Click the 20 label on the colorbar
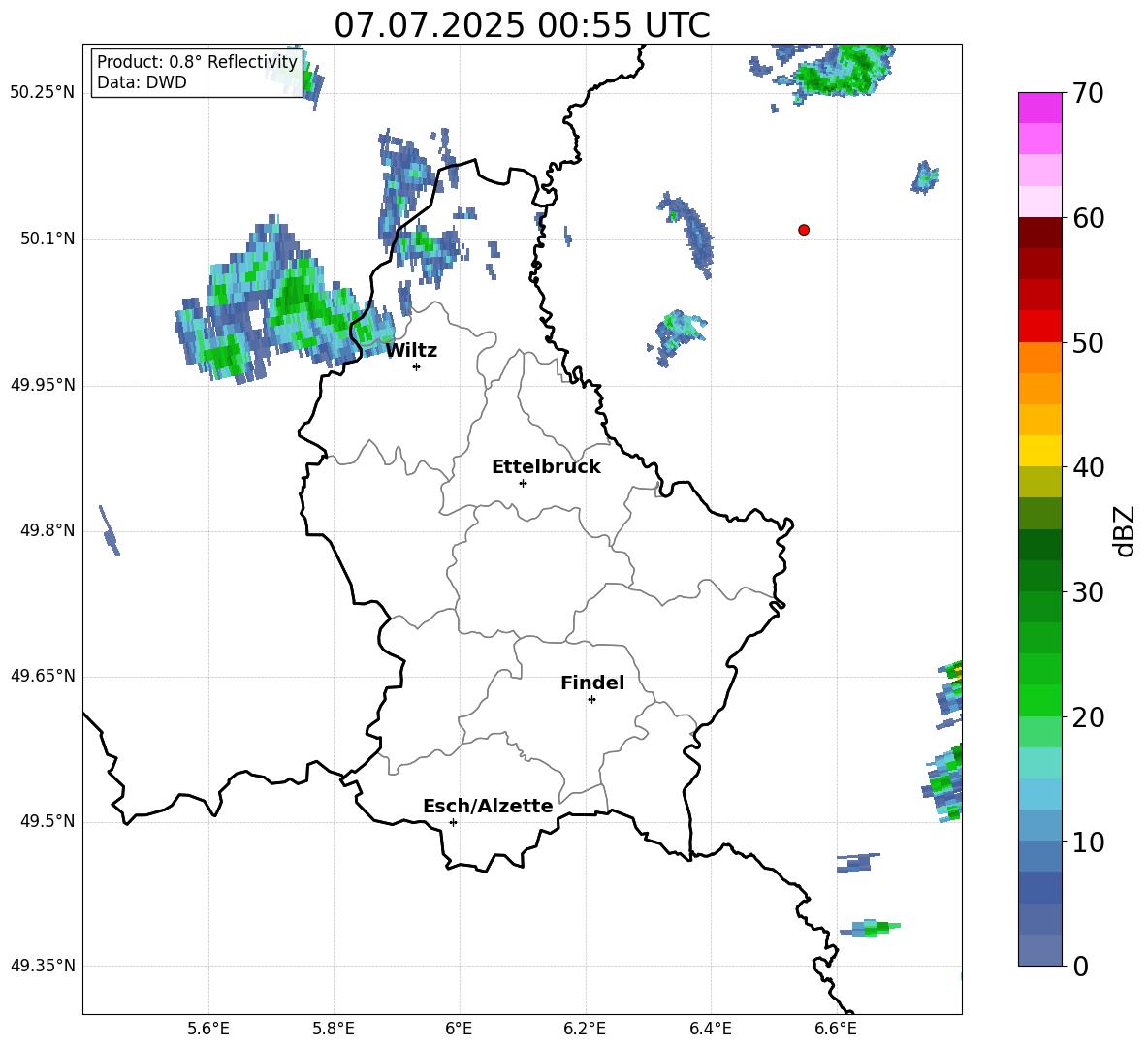Viewport: 1148px width, 1048px height. [1088, 717]
